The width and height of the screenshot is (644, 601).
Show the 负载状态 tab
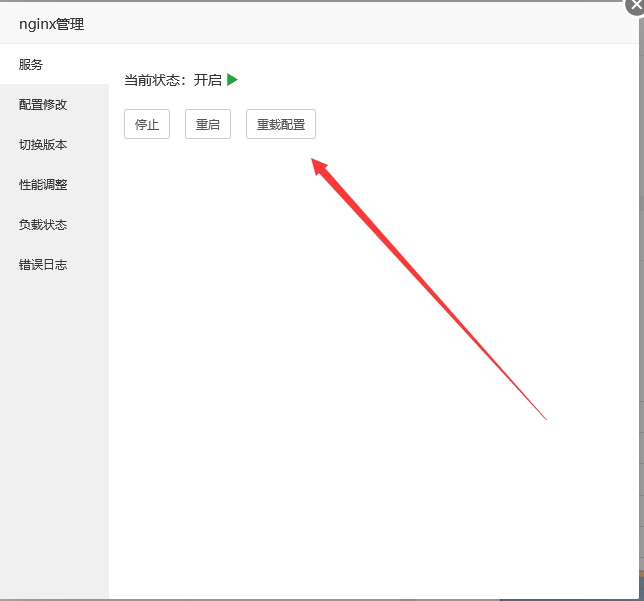tap(43, 224)
